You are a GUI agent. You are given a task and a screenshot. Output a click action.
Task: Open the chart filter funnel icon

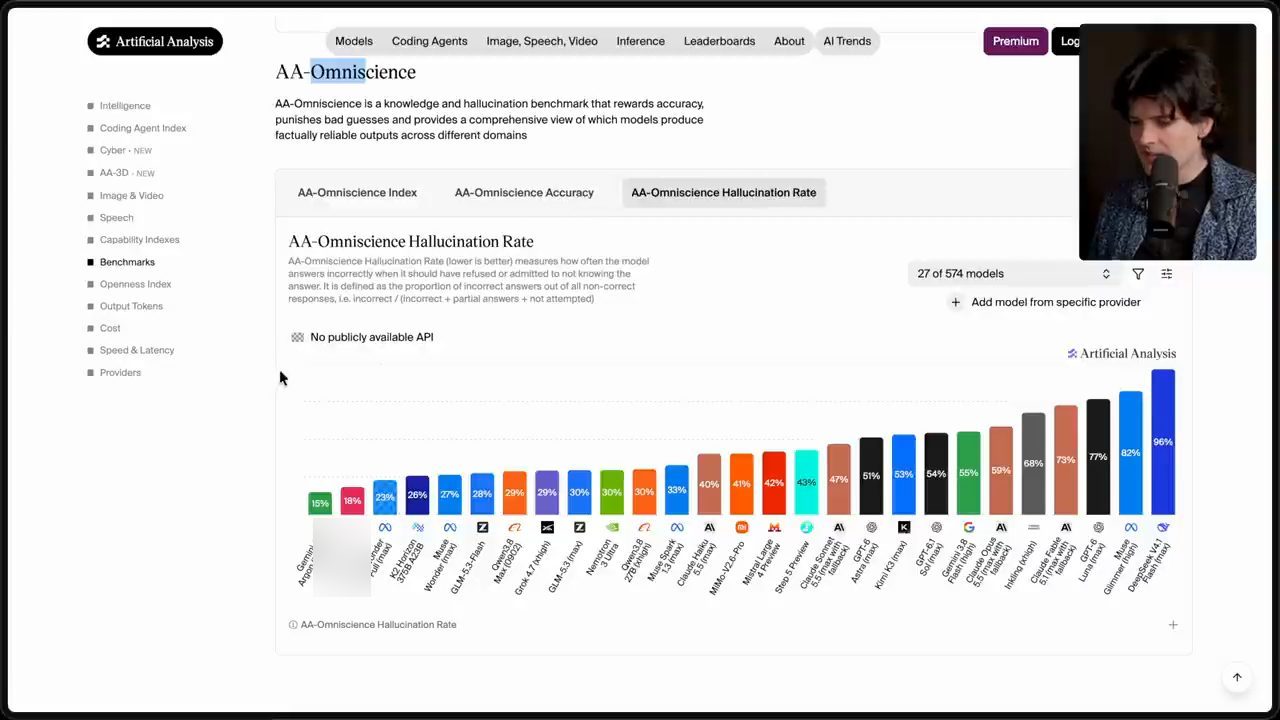click(1138, 274)
